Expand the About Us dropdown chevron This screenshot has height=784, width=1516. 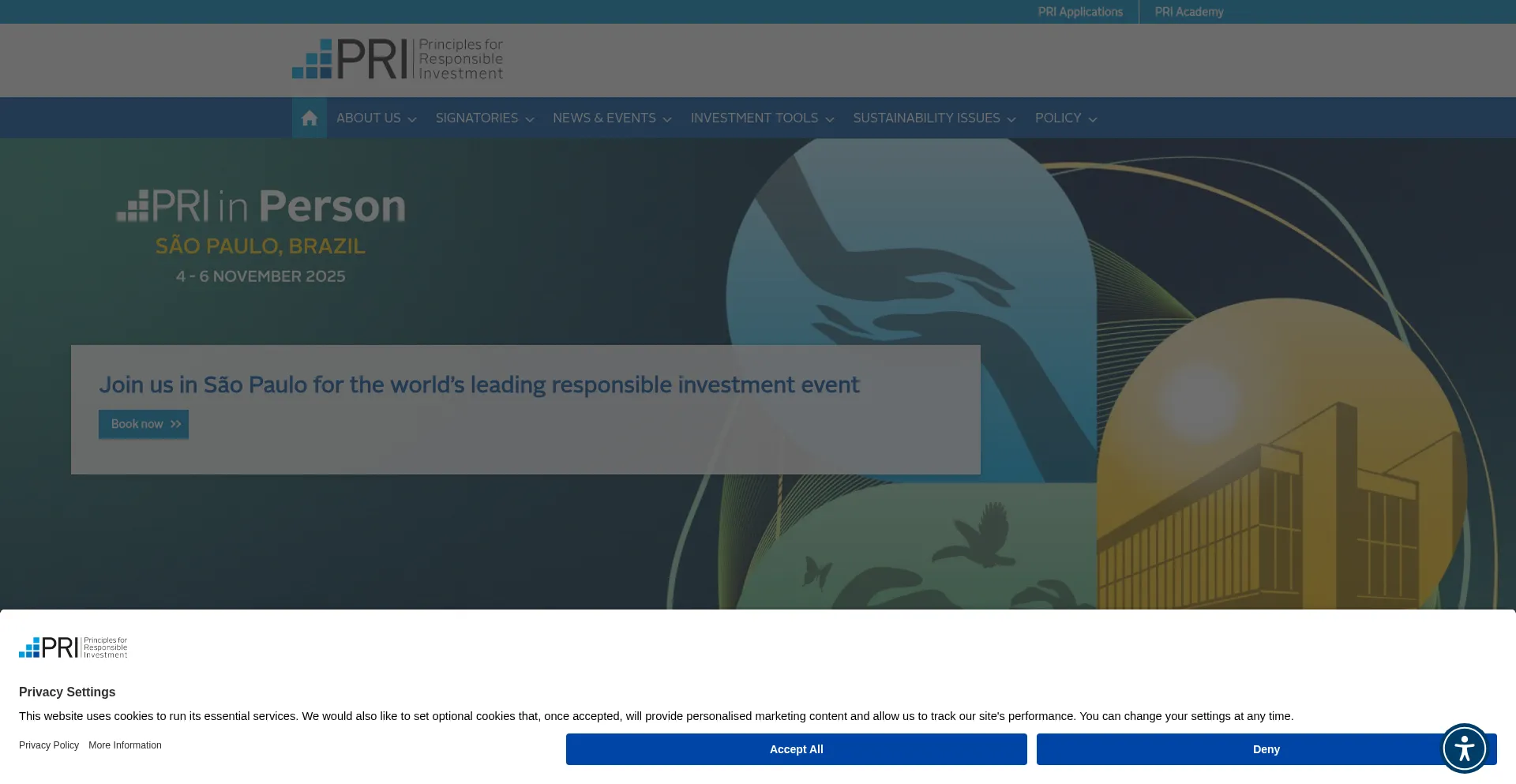[412, 119]
